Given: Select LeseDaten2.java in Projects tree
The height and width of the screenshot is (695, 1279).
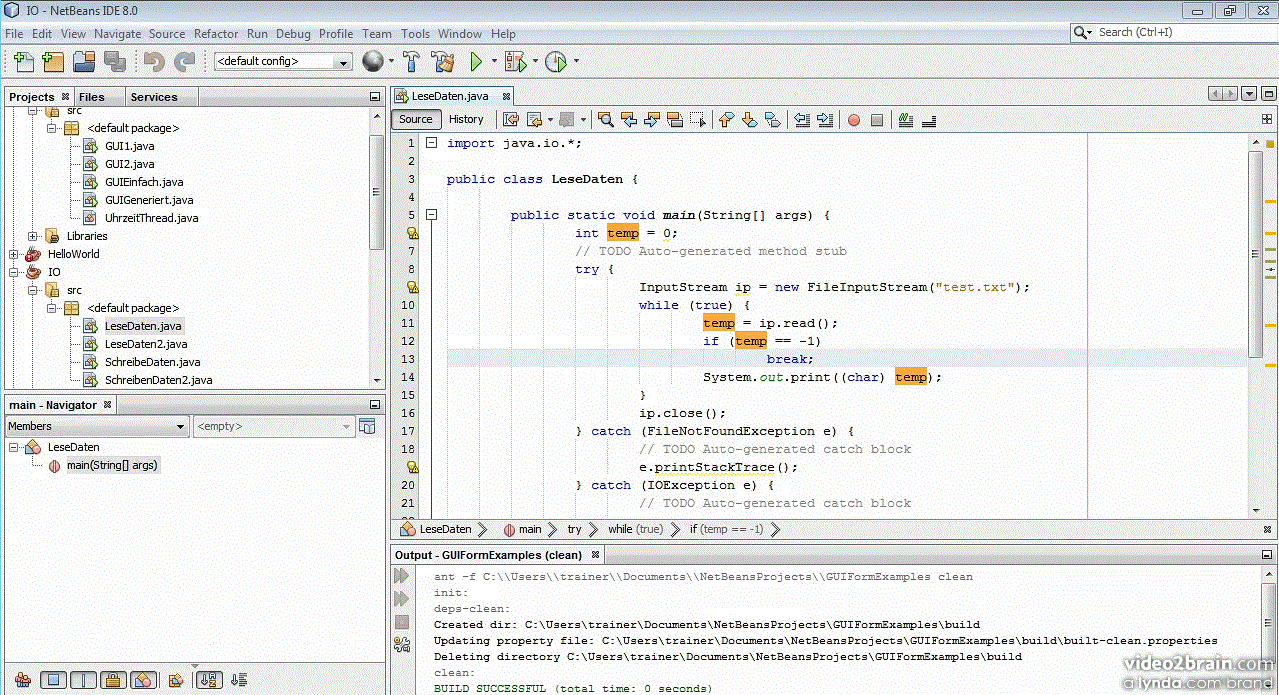Looking at the screenshot, I should tap(146, 344).
